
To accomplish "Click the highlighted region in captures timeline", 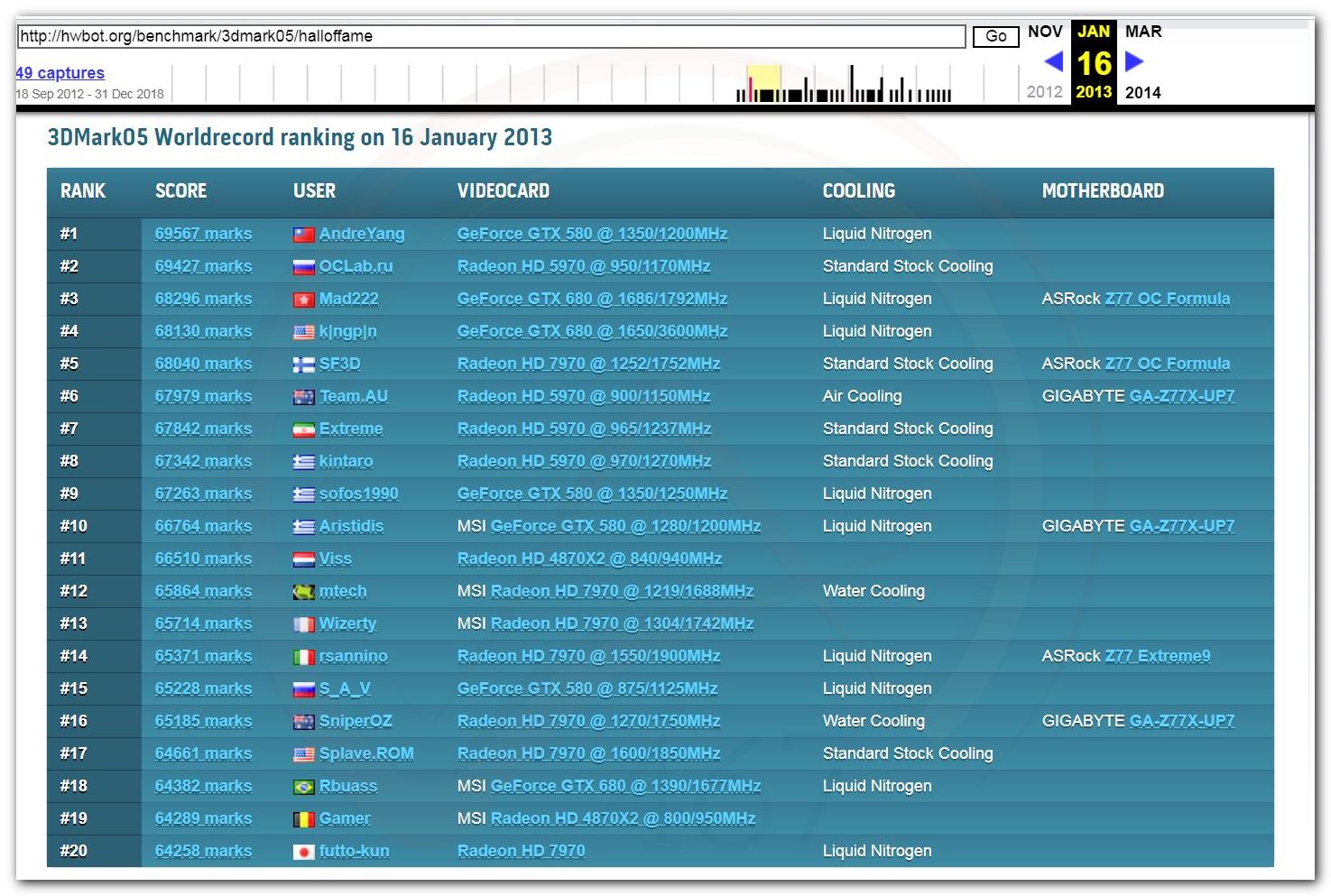I will tap(764, 82).
